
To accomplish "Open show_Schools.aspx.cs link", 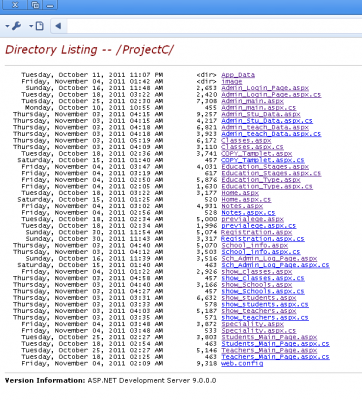I will 263,291.
